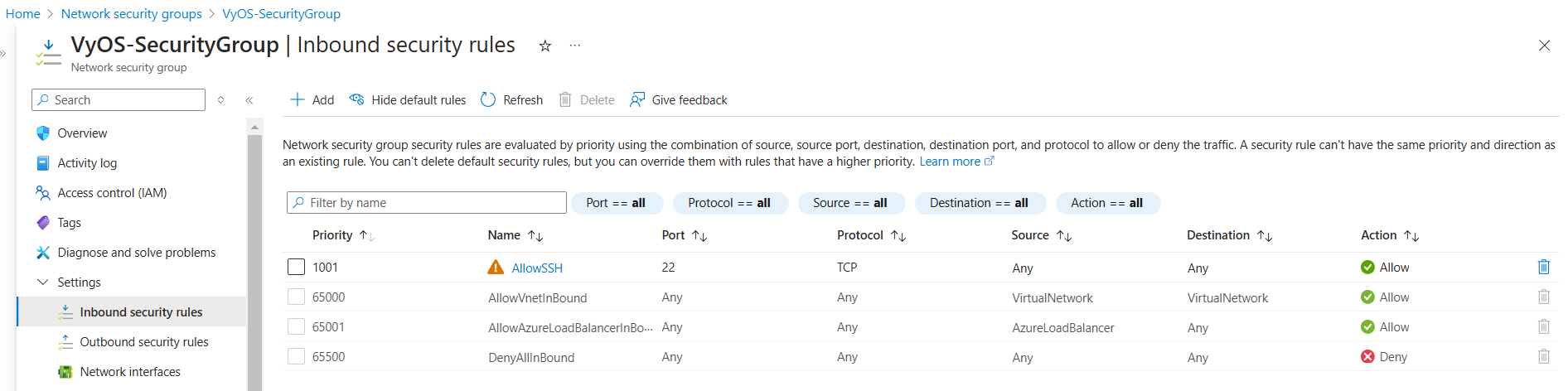1568x391 pixels.
Task: Go to Activity log in sidebar
Action: (87, 163)
